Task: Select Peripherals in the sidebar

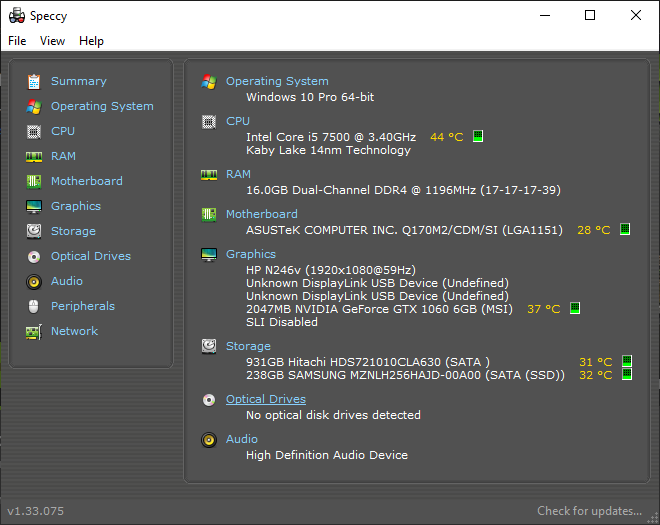Action: (83, 306)
